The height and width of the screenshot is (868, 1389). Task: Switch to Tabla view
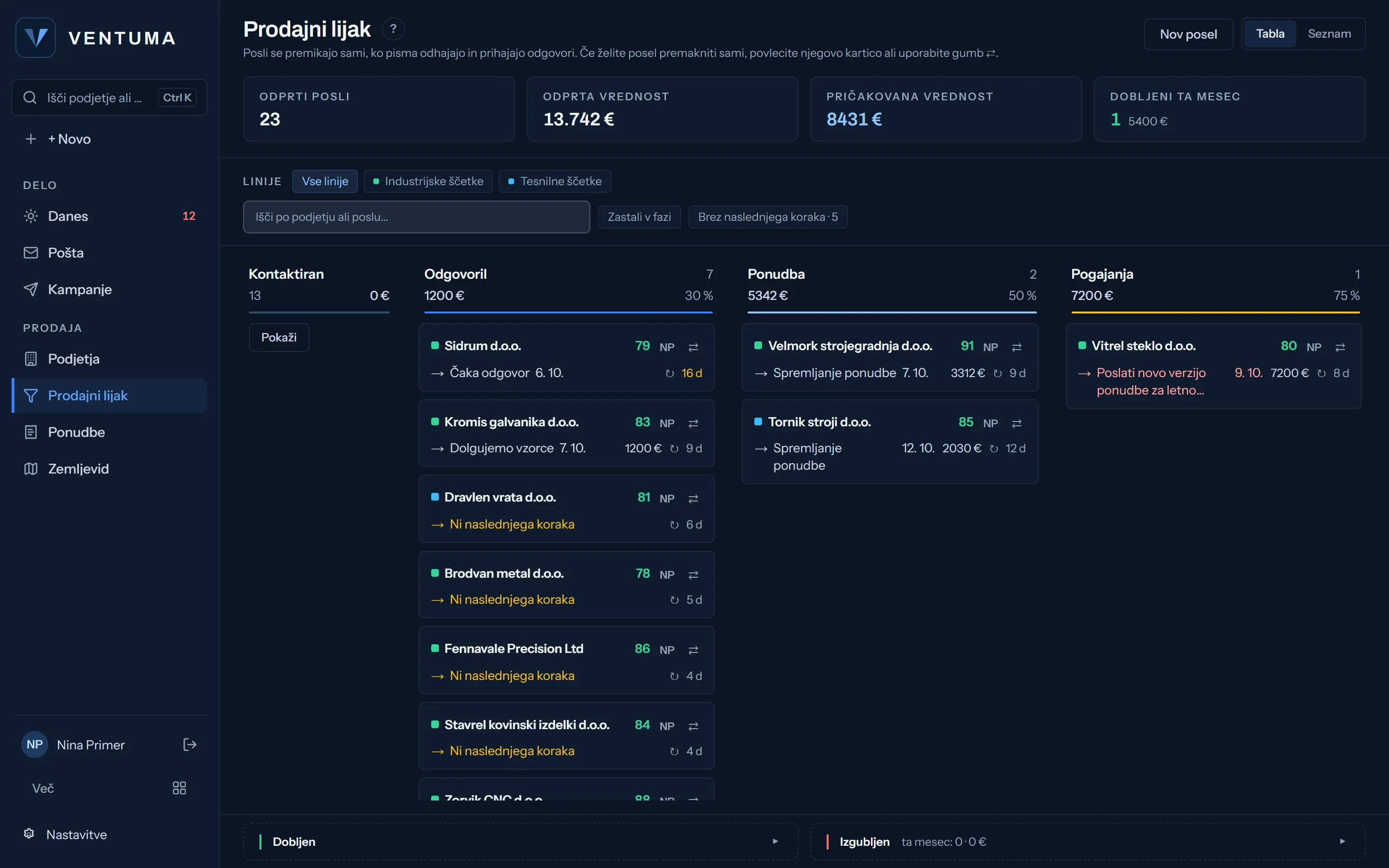(x=1269, y=34)
